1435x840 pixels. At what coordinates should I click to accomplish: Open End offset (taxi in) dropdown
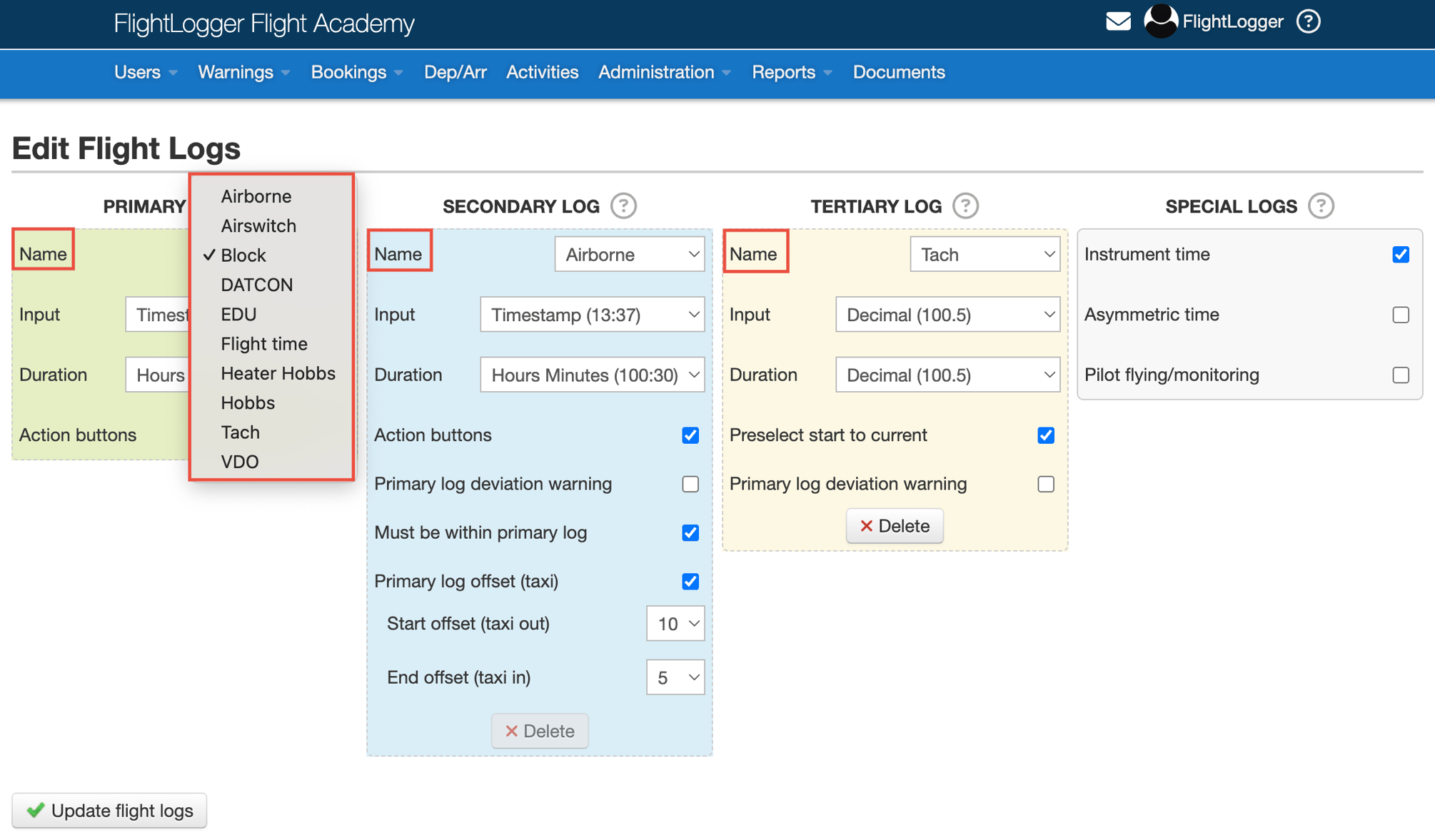point(675,677)
